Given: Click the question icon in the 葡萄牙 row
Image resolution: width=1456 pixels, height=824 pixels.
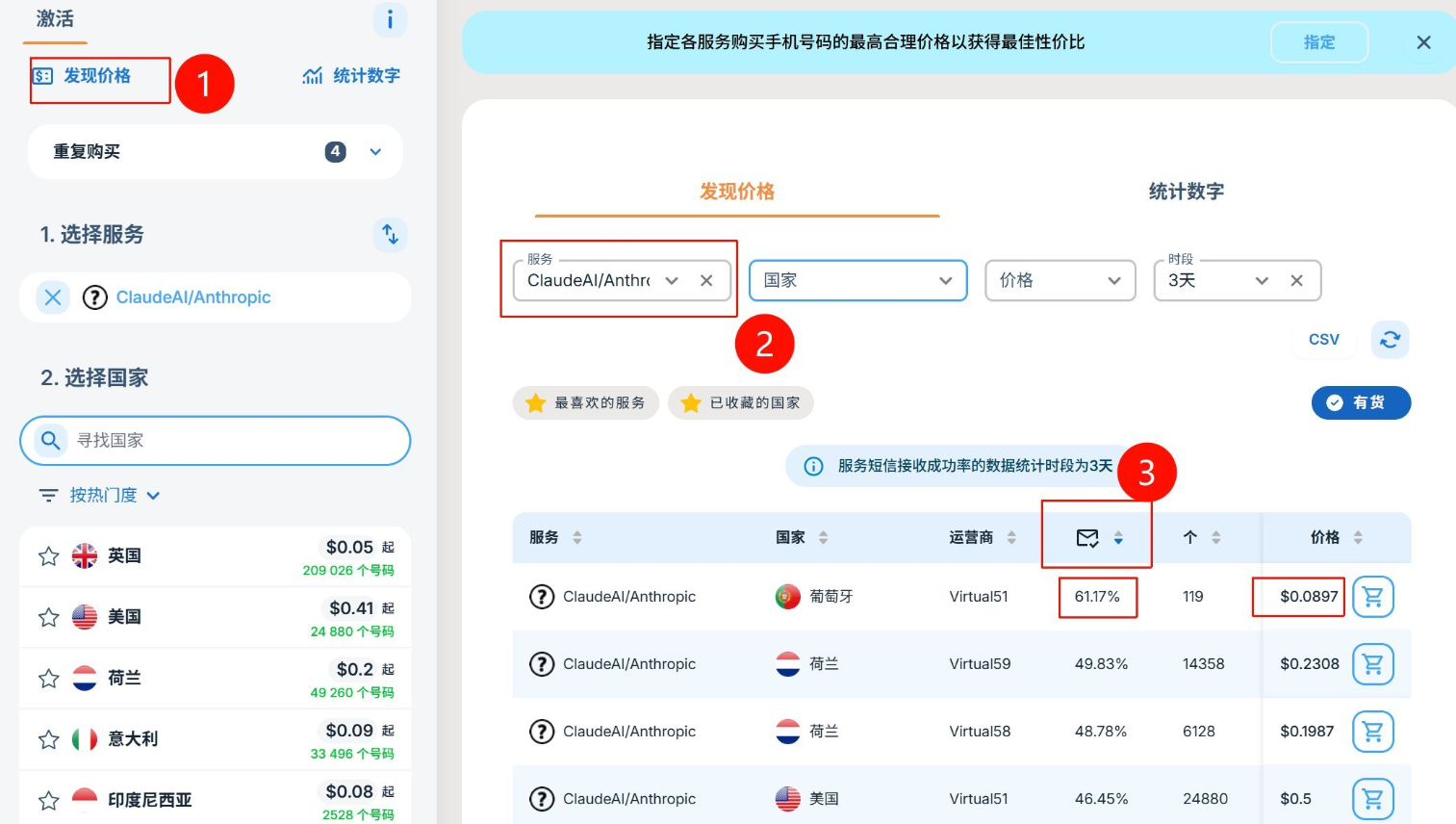Looking at the screenshot, I should [x=542, y=597].
